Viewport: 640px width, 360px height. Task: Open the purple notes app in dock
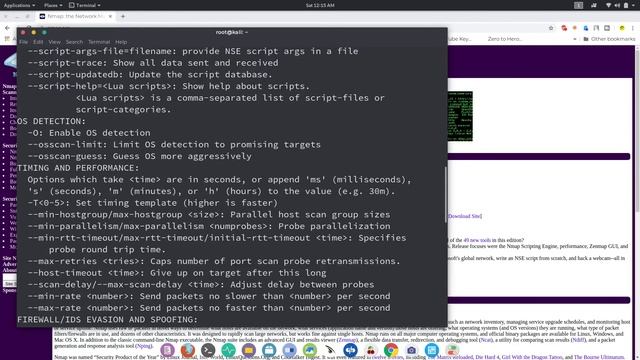(167, 350)
